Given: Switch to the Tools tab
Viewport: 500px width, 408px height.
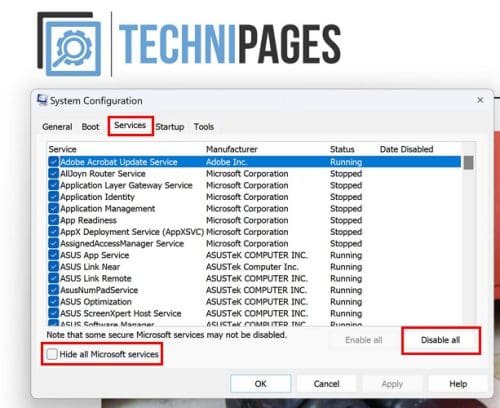Looking at the screenshot, I should pos(204,127).
